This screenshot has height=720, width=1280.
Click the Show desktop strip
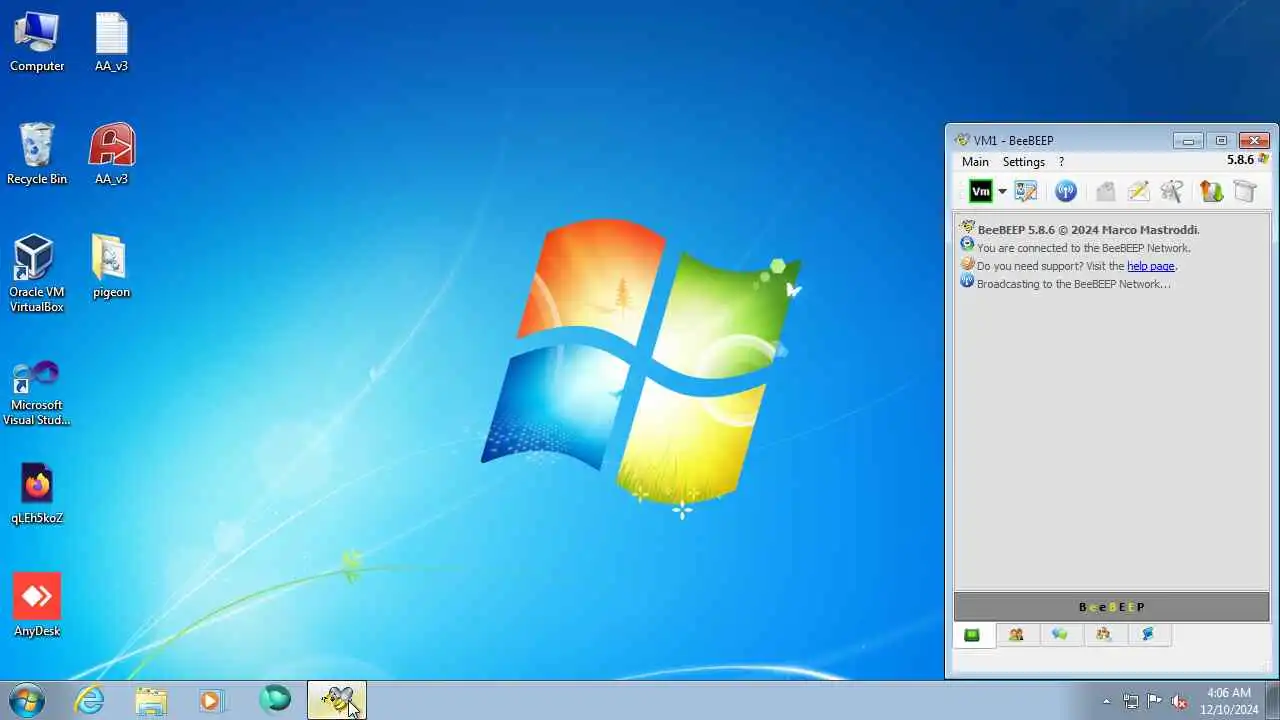pyautogui.click(x=1272, y=700)
